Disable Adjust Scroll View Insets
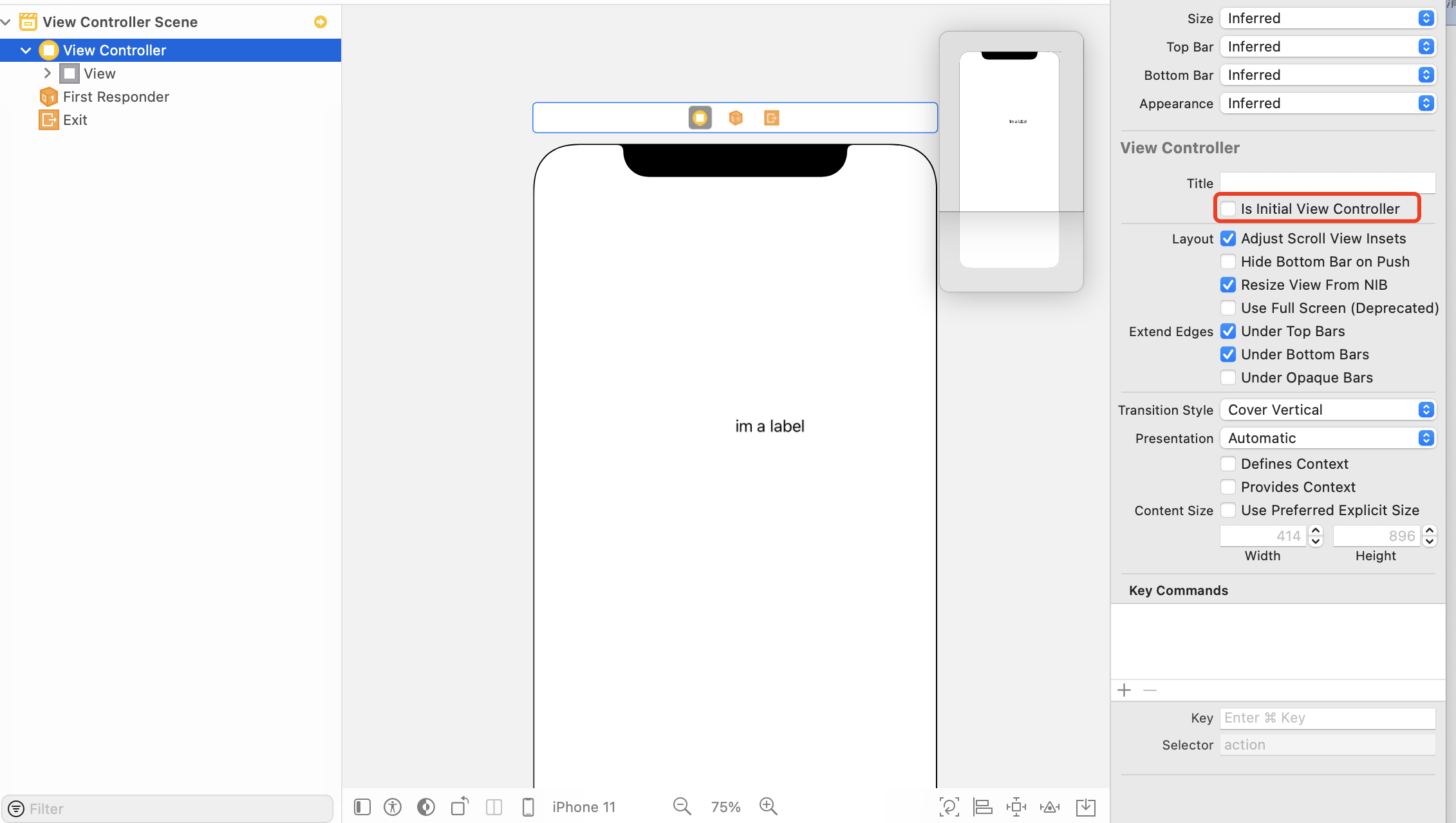 [1228, 238]
